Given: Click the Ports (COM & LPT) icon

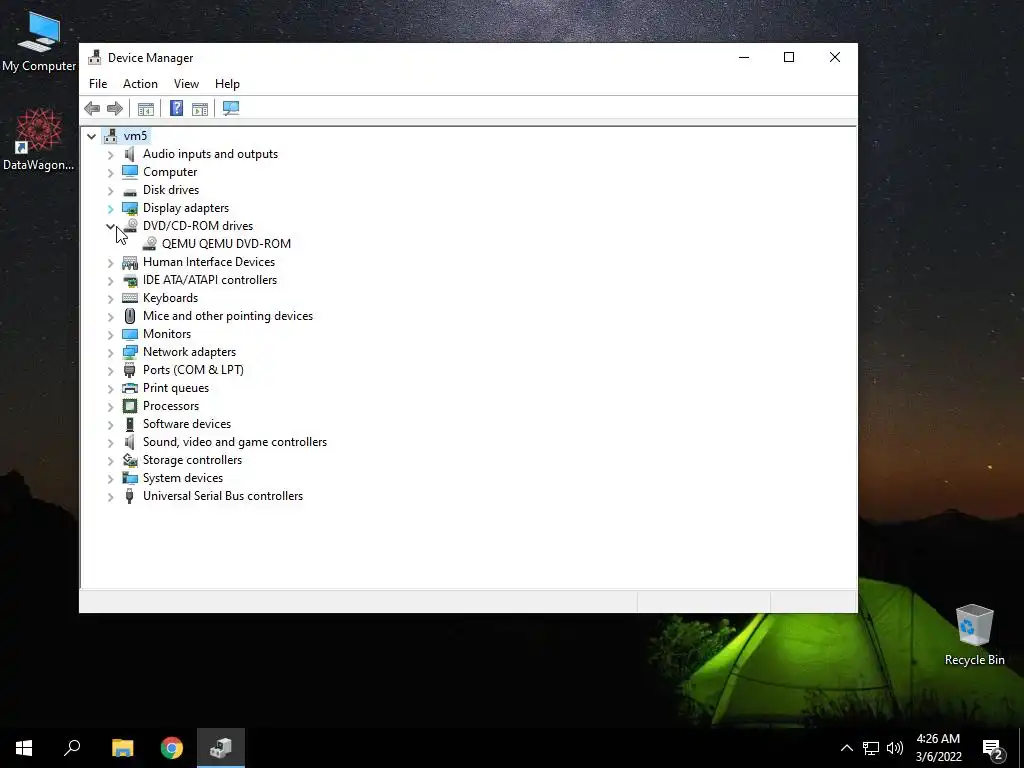Looking at the screenshot, I should click(x=130, y=370).
